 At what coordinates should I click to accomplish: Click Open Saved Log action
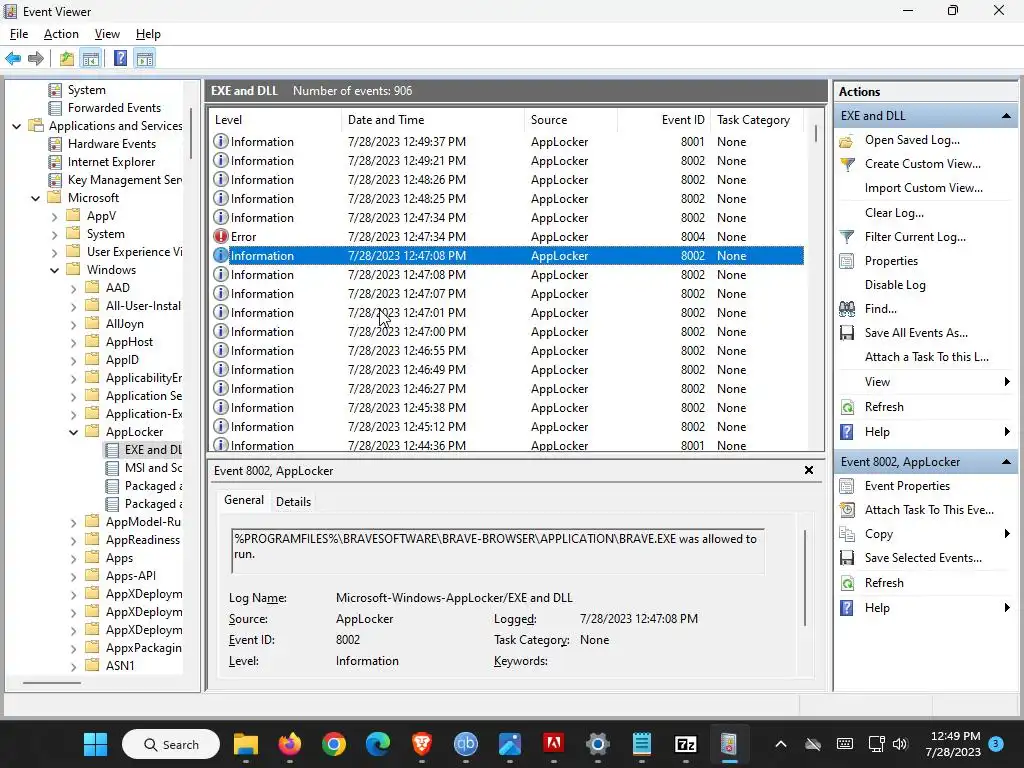912,140
